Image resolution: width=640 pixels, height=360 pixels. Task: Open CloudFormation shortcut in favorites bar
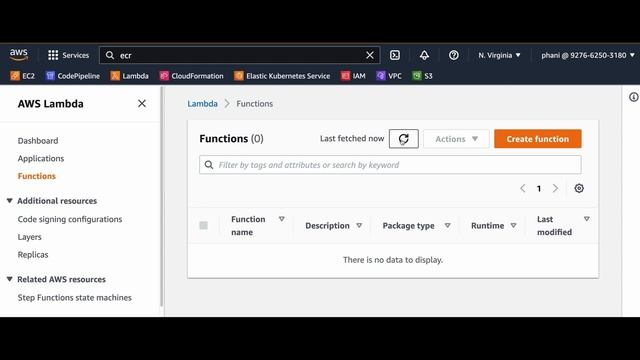tap(191, 76)
